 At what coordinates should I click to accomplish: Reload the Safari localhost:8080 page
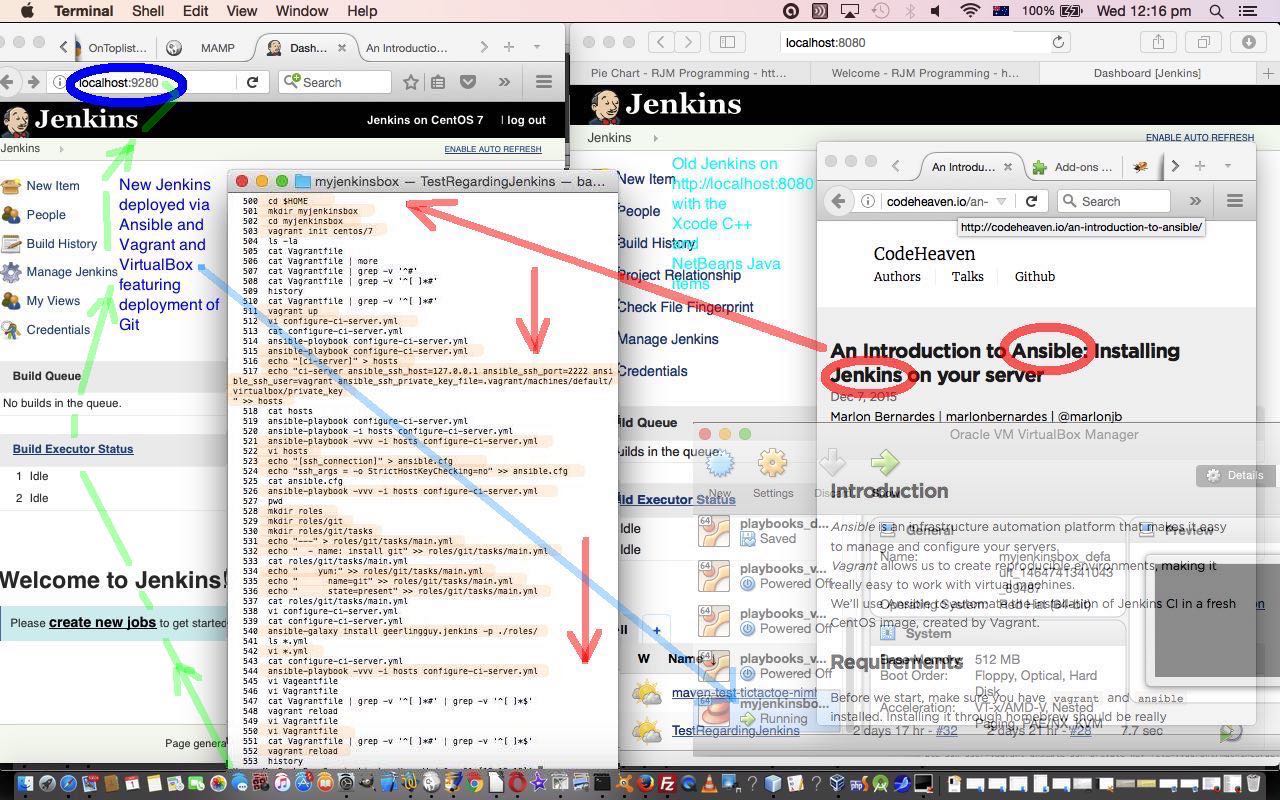(1058, 42)
